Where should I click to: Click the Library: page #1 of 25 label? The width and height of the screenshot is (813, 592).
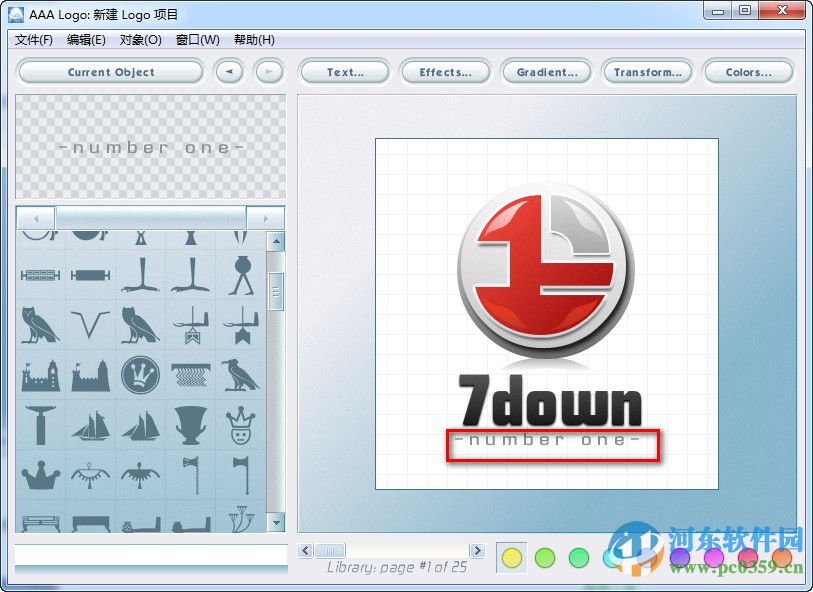pos(397,568)
